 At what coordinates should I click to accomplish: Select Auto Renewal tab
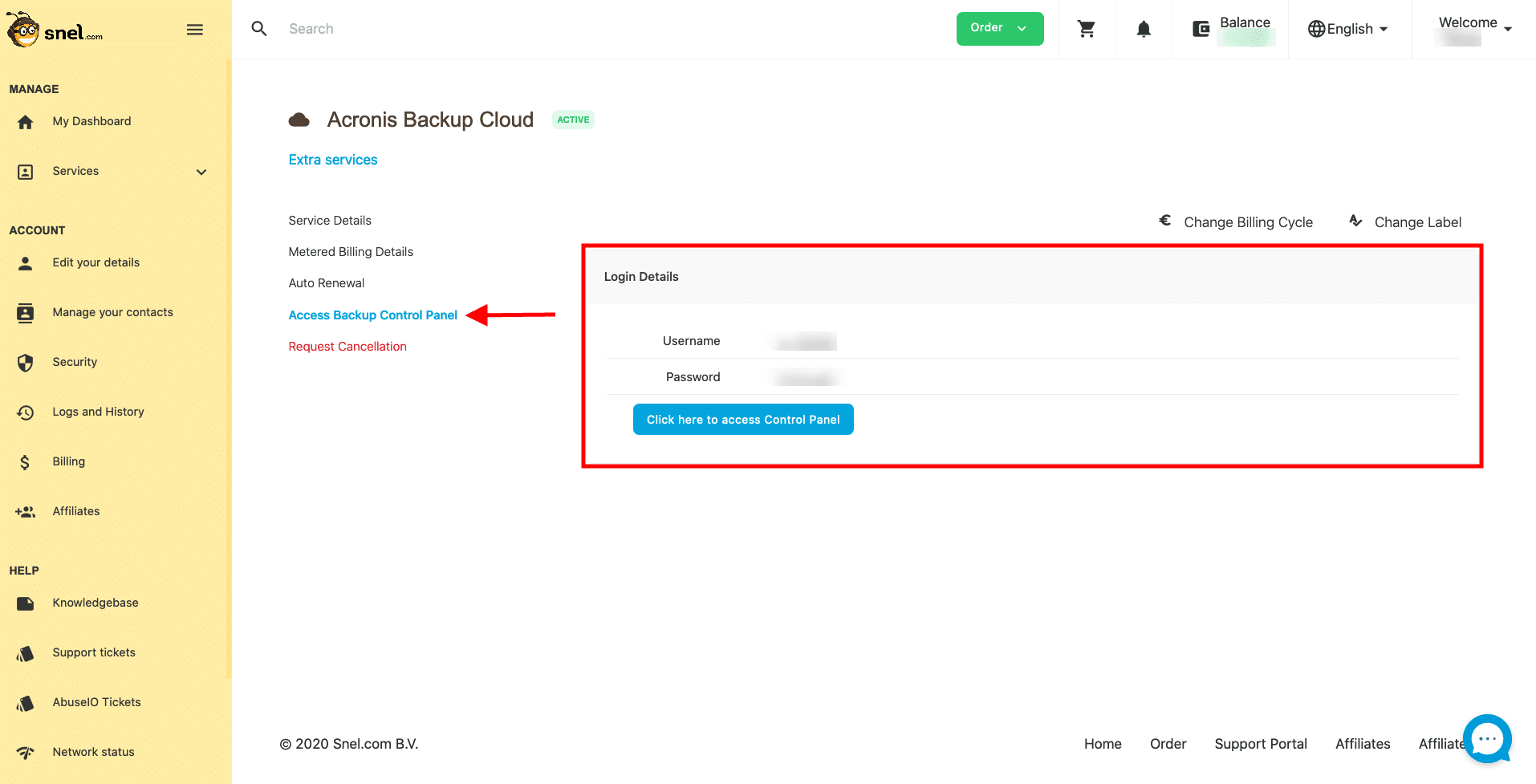[327, 283]
